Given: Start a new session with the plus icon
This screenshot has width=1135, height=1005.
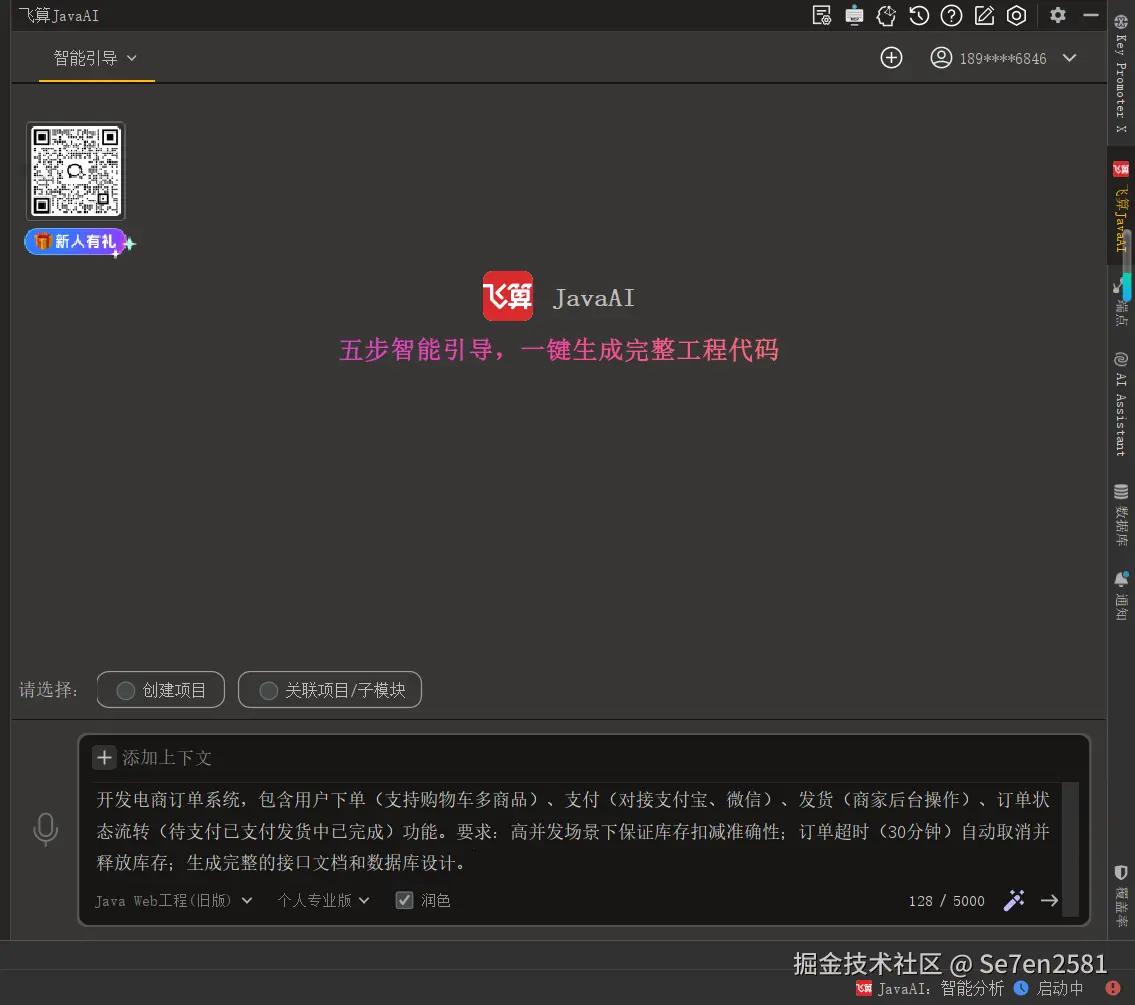Looking at the screenshot, I should (891, 58).
